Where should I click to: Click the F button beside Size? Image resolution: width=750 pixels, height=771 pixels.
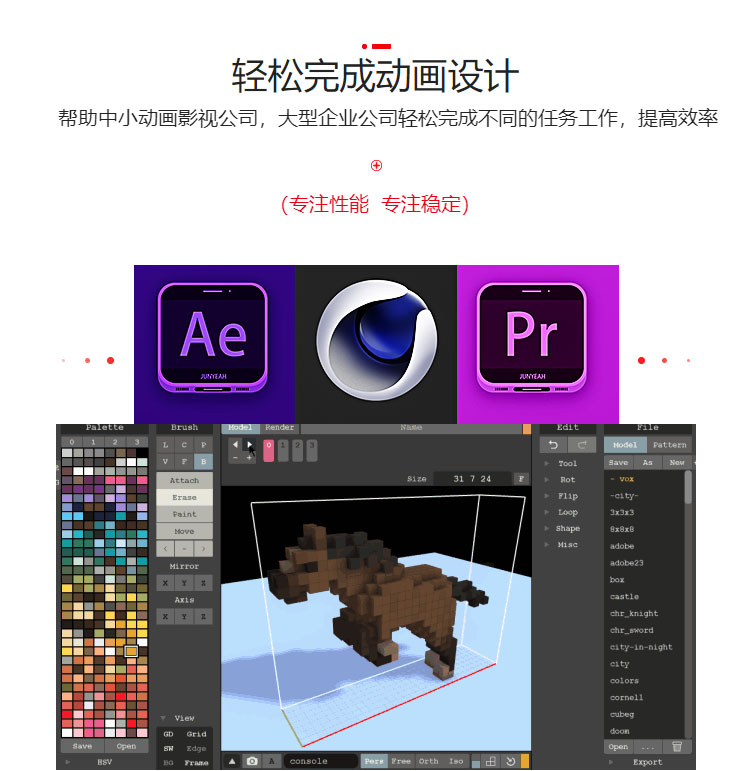[x=521, y=478]
